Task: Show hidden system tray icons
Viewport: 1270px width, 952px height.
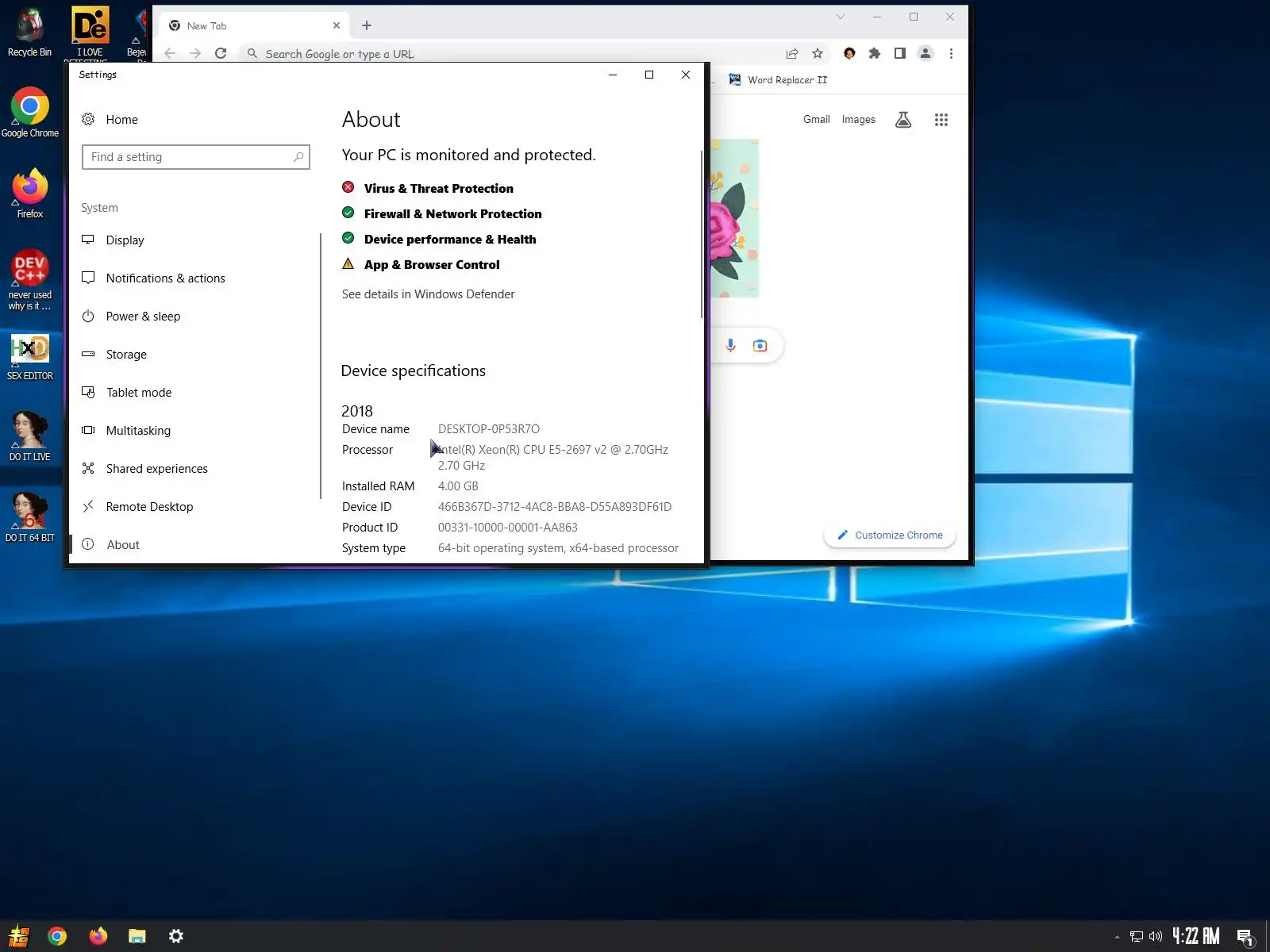Action: (x=1117, y=937)
